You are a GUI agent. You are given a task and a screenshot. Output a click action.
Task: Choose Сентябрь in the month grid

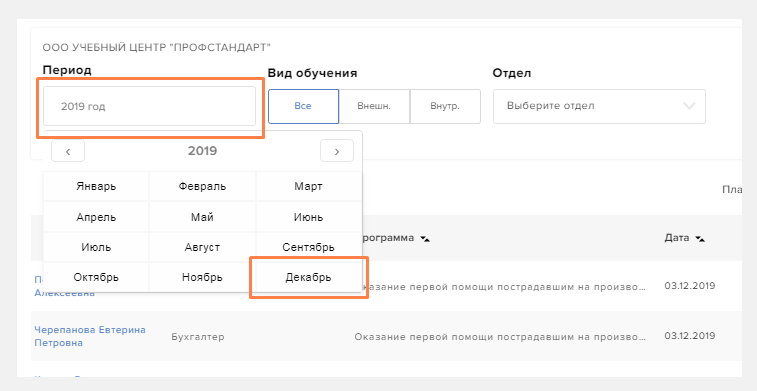pyautogui.click(x=308, y=247)
